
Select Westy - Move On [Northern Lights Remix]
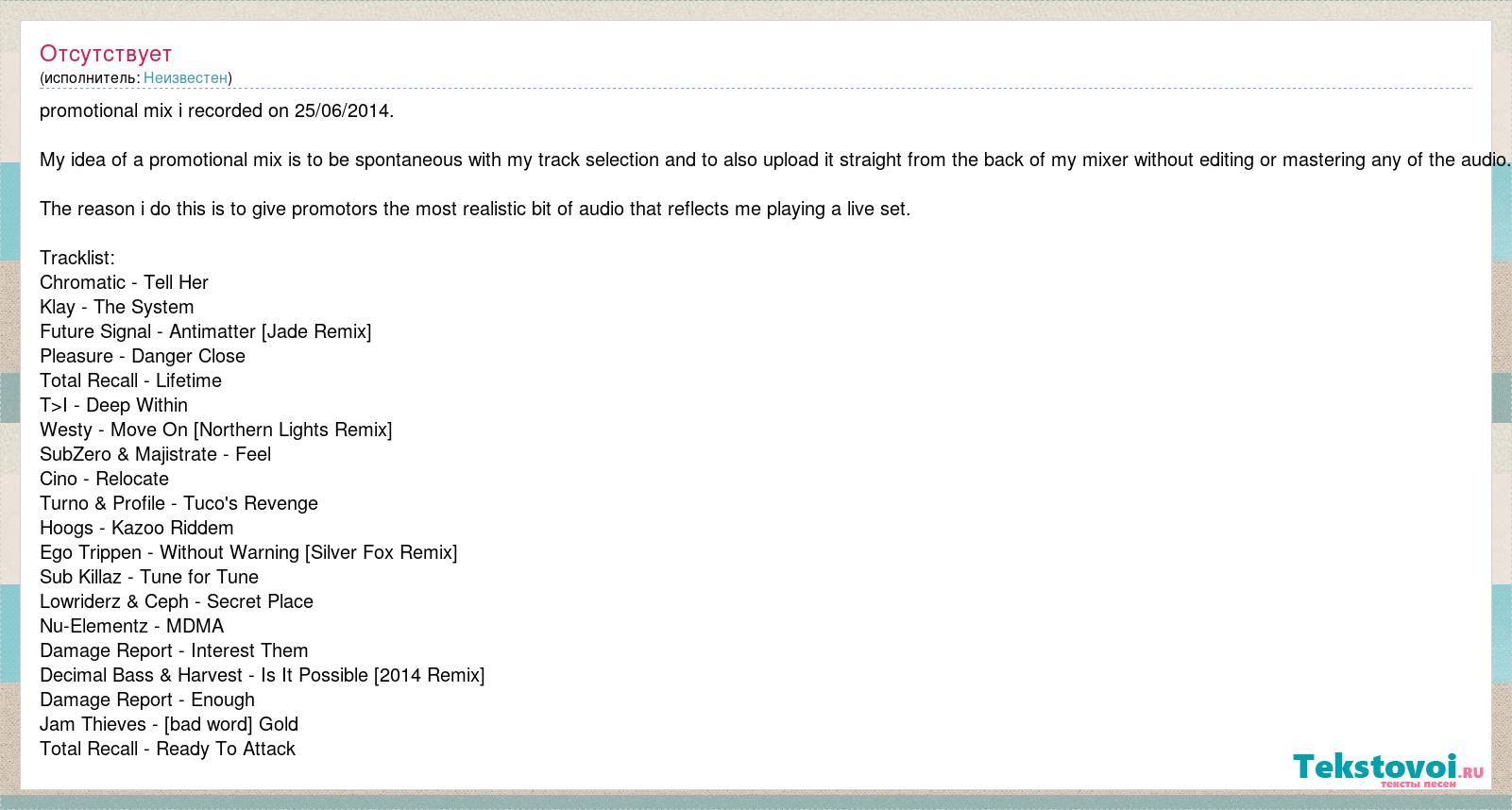click(215, 430)
